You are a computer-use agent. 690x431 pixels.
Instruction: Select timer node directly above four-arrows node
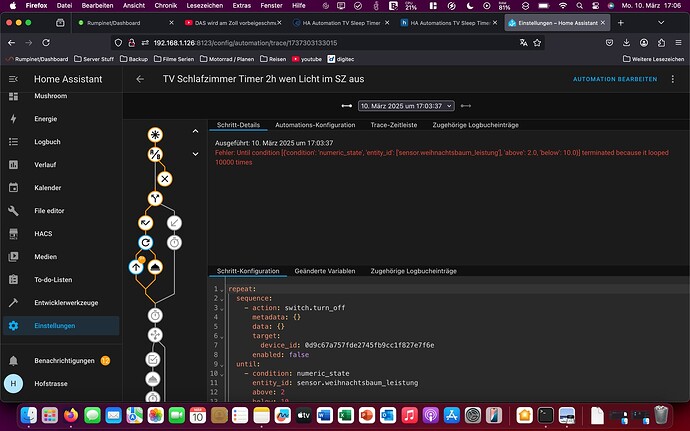[x=155, y=315]
